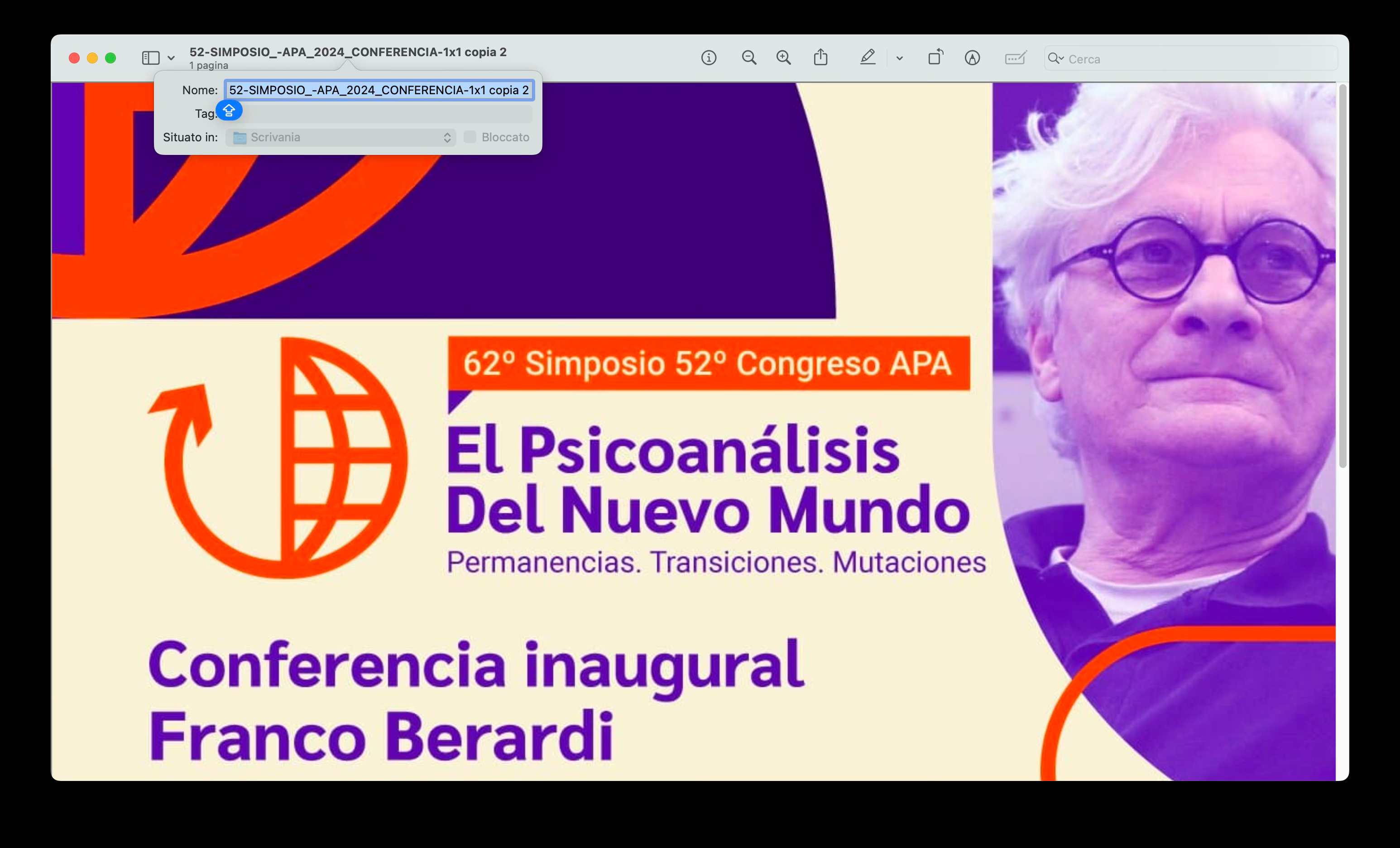Viewport: 1400px width, 848px height.
Task: Show the Inspector info panel
Action: (x=709, y=58)
